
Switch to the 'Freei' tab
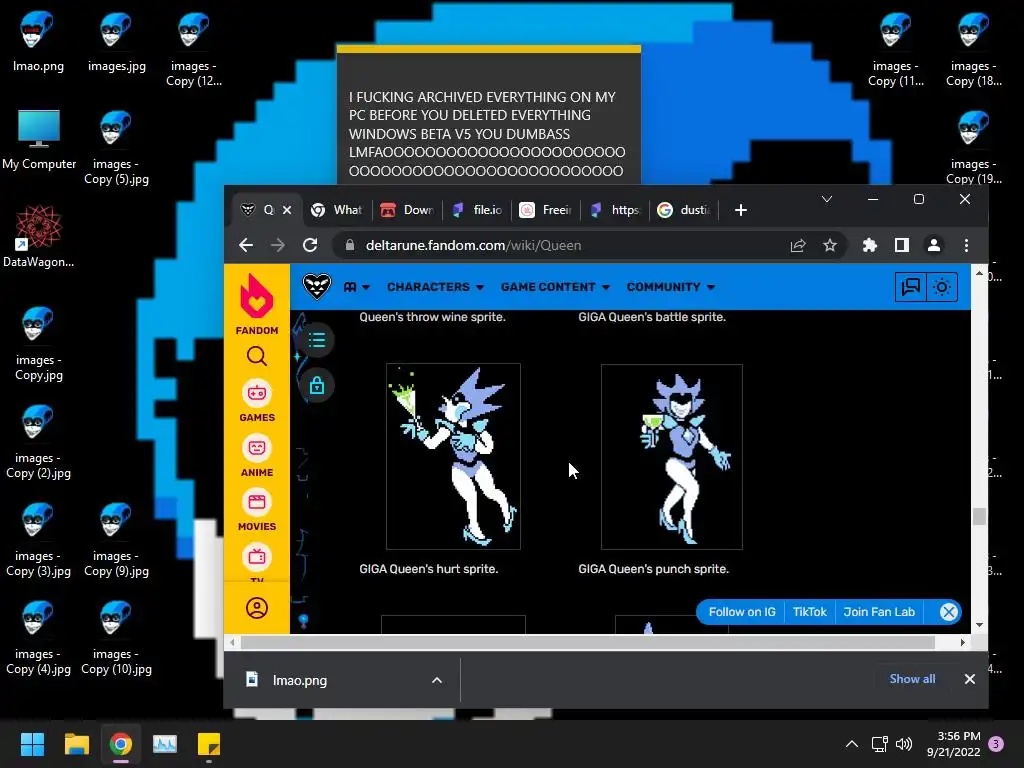pos(546,210)
